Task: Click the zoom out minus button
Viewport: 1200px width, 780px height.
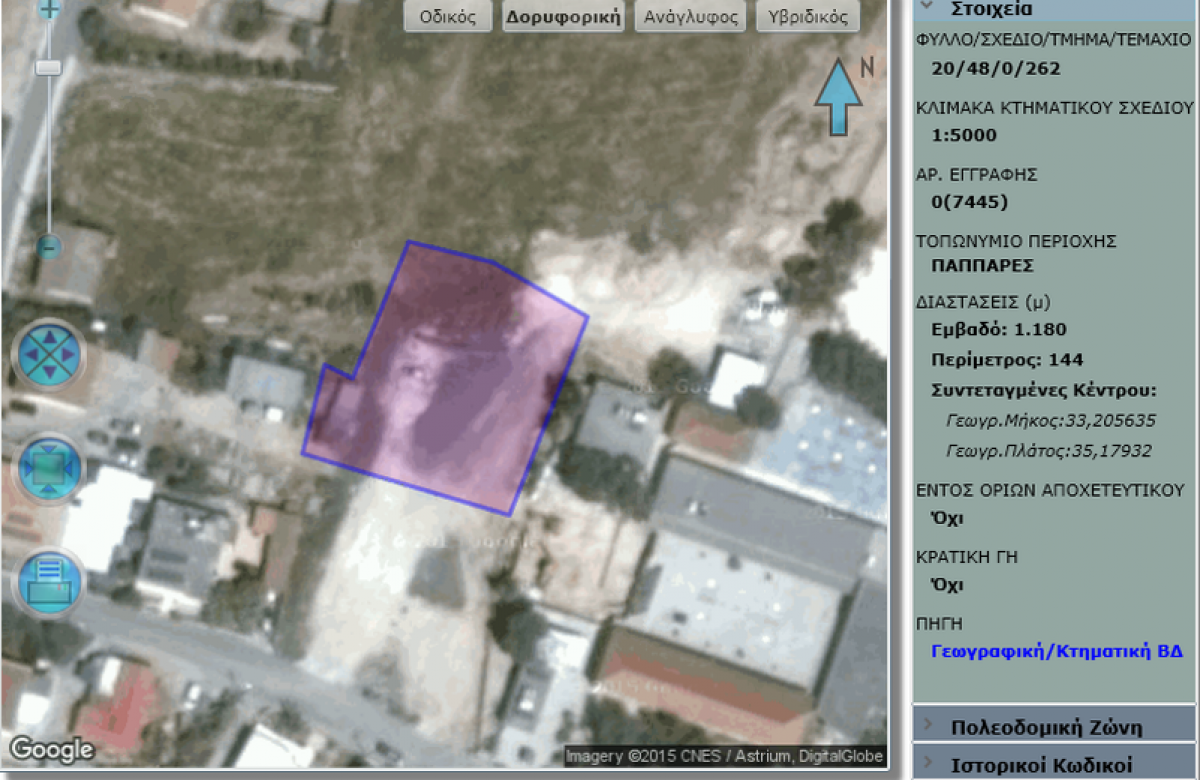Action: click(x=48, y=246)
